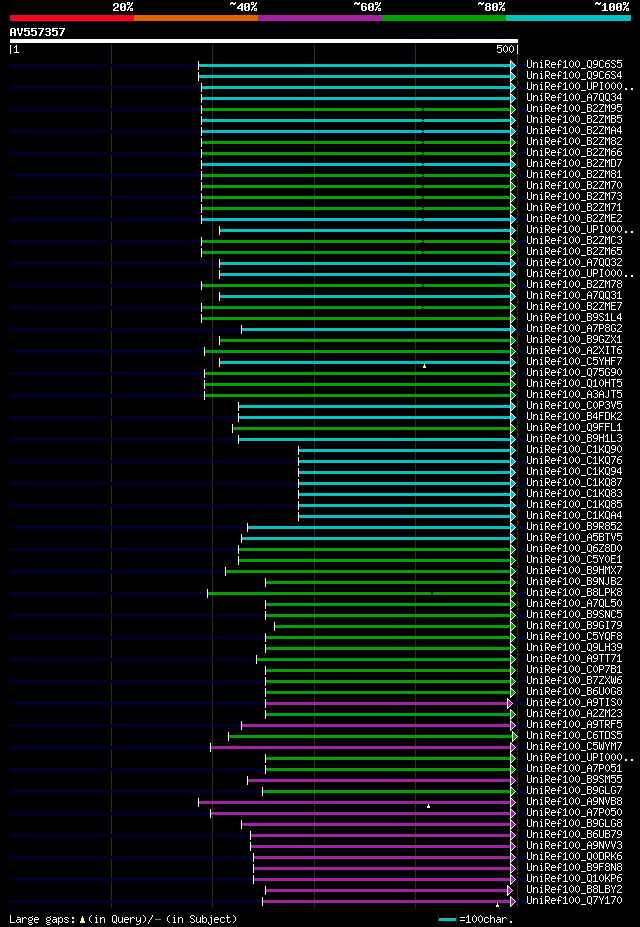Select the UniRef100_B2ZMA4 label
The height and width of the screenshot is (927, 640).
[574, 131]
